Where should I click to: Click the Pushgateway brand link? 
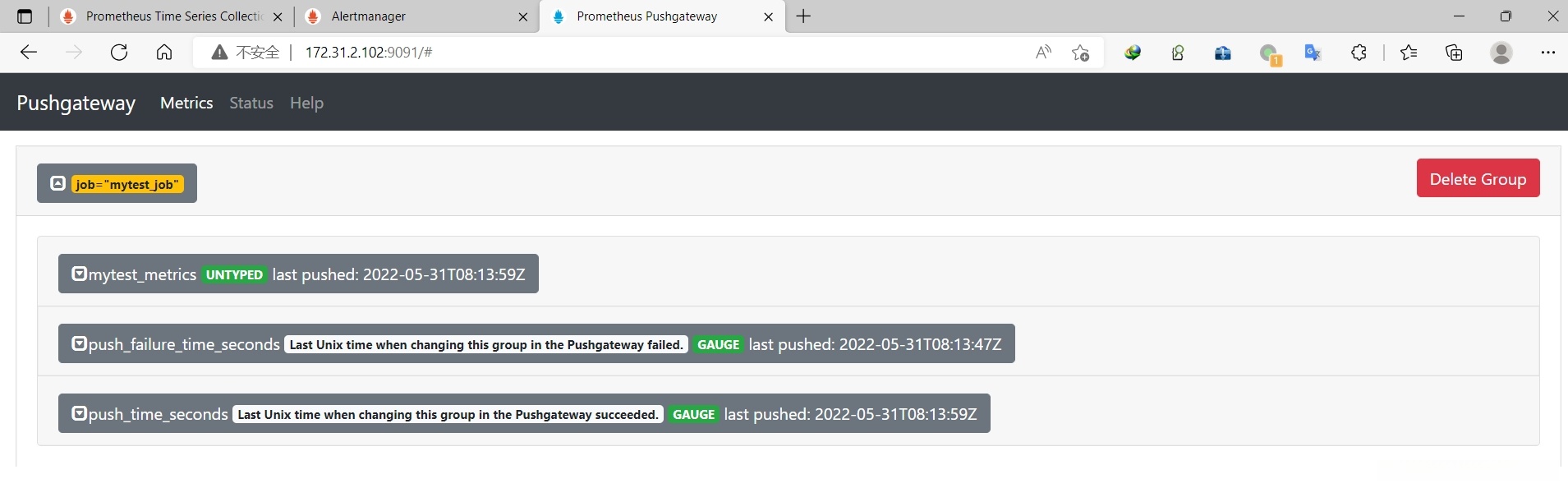point(76,103)
